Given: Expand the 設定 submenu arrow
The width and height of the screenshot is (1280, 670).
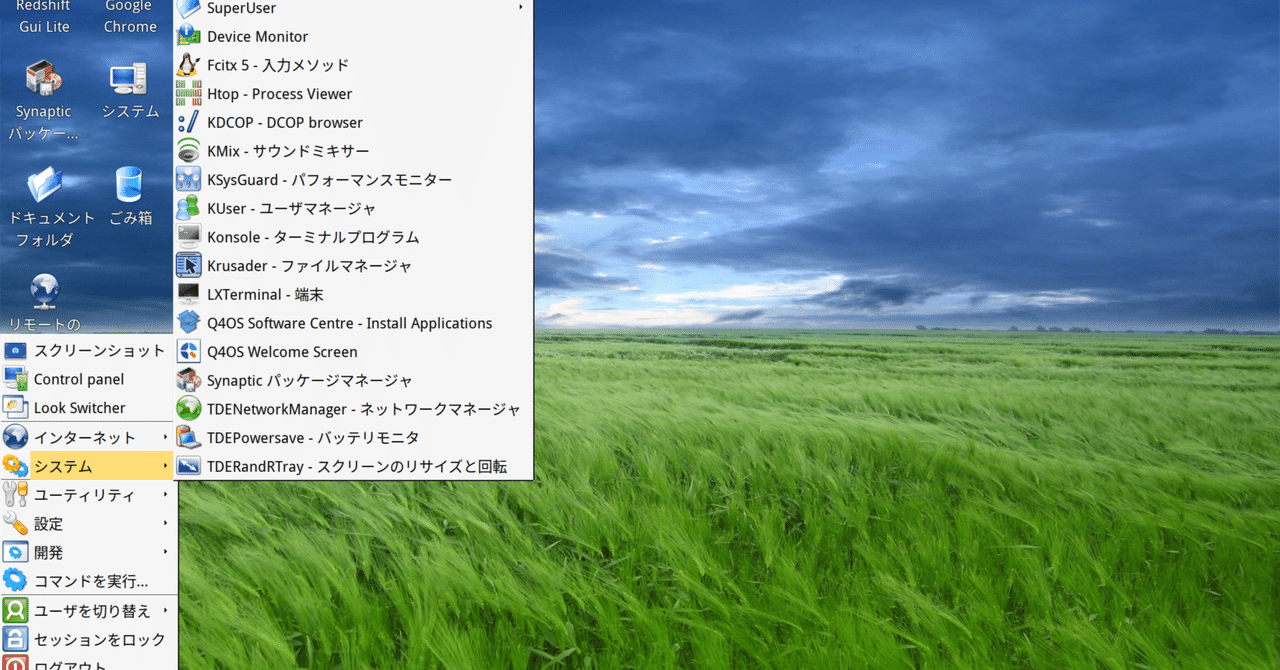Looking at the screenshot, I should (165, 523).
